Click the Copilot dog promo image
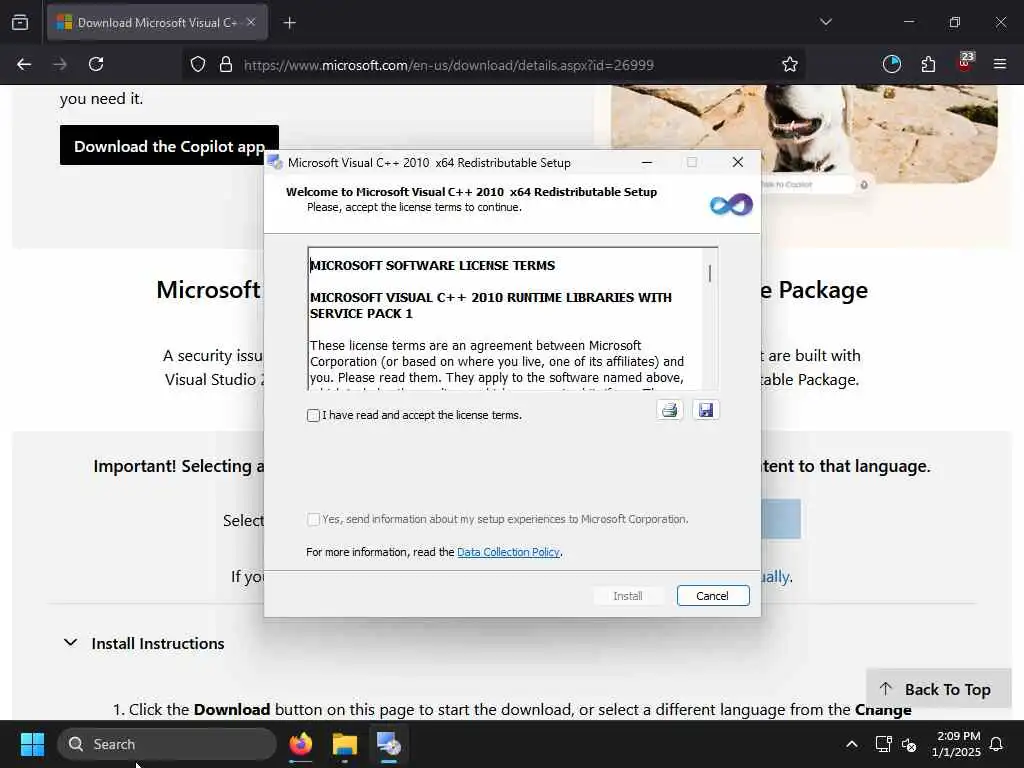This screenshot has height=768, width=1024. coord(804,133)
